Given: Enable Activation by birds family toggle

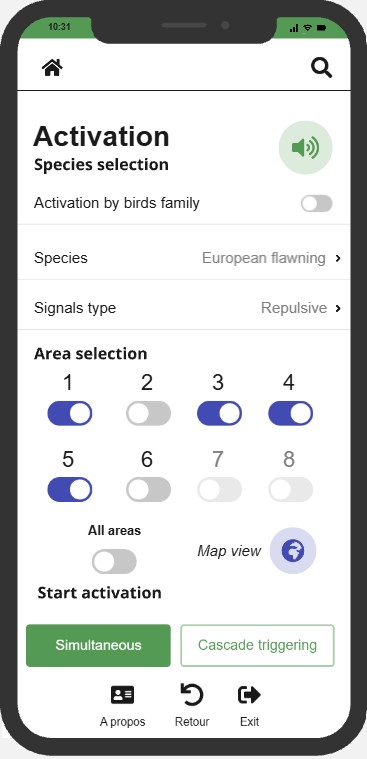Looking at the screenshot, I should click(x=317, y=204).
